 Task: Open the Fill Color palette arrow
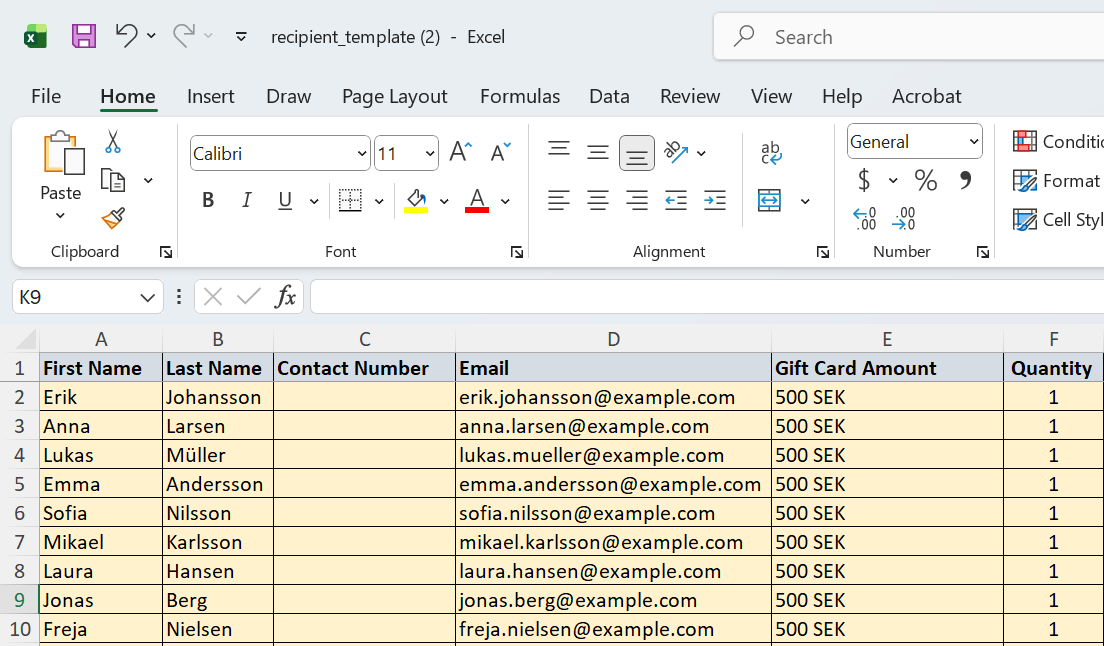click(x=444, y=201)
